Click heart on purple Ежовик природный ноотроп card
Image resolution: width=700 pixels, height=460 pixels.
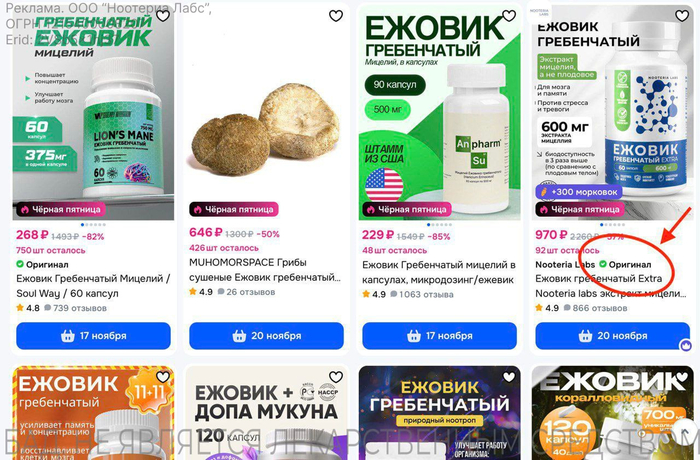coord(509,377)
